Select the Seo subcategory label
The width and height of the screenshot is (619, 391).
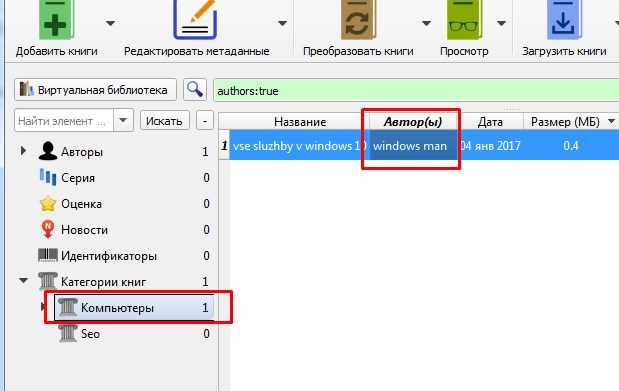[x=90, y=334]
